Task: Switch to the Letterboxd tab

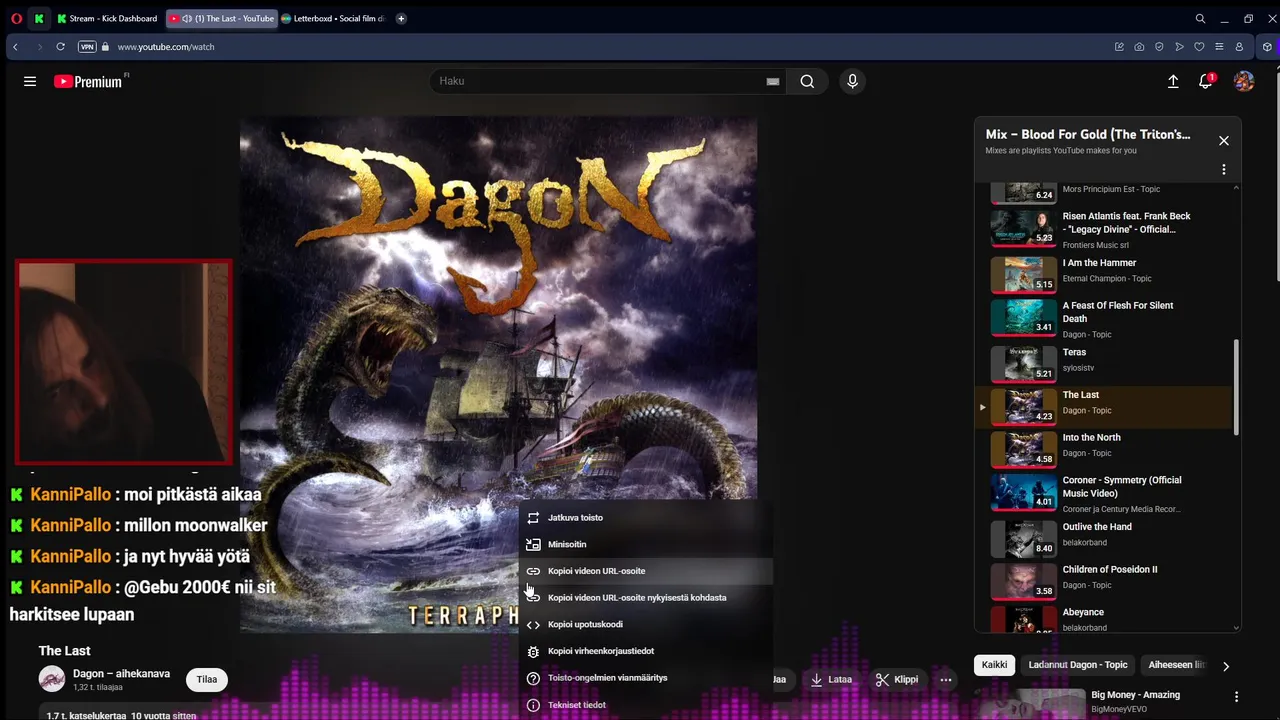Action: point(334,18)
